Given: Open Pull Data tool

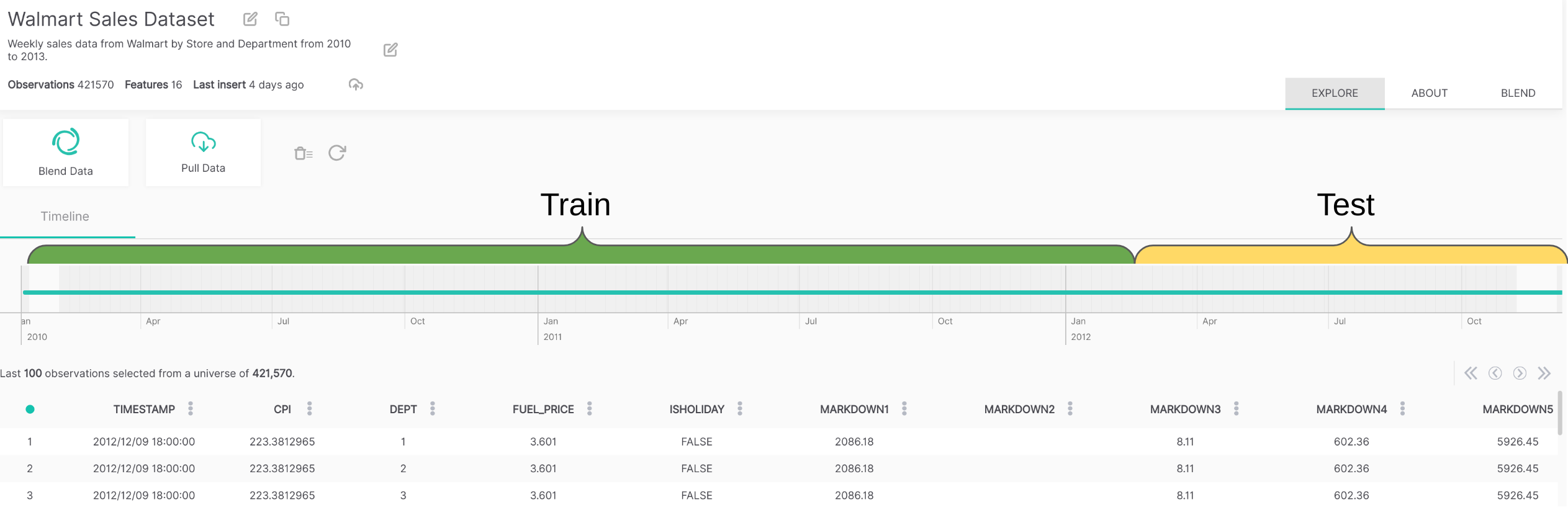Looking at the screenshot, I should [203, 153].
